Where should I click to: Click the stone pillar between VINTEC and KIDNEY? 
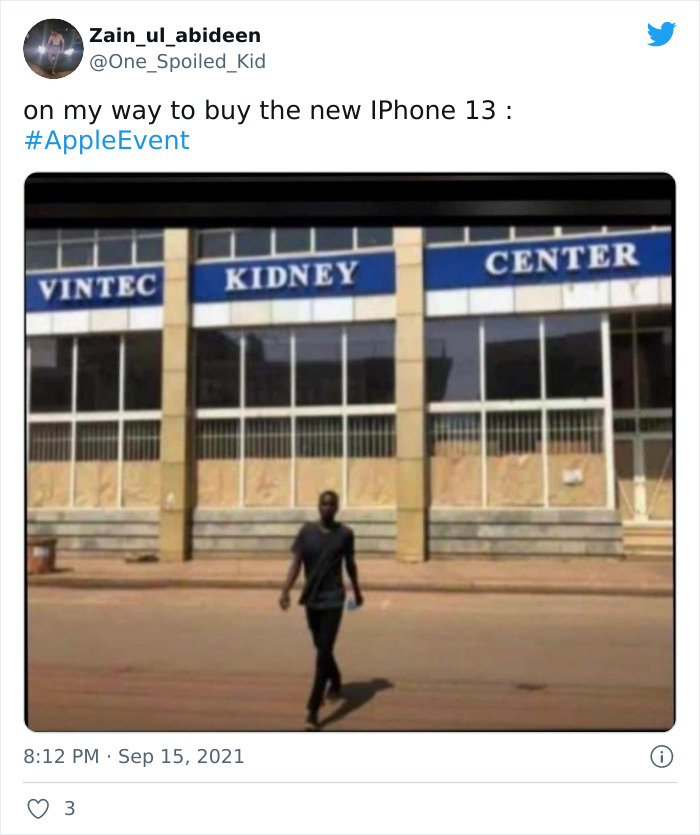point(176,394)
